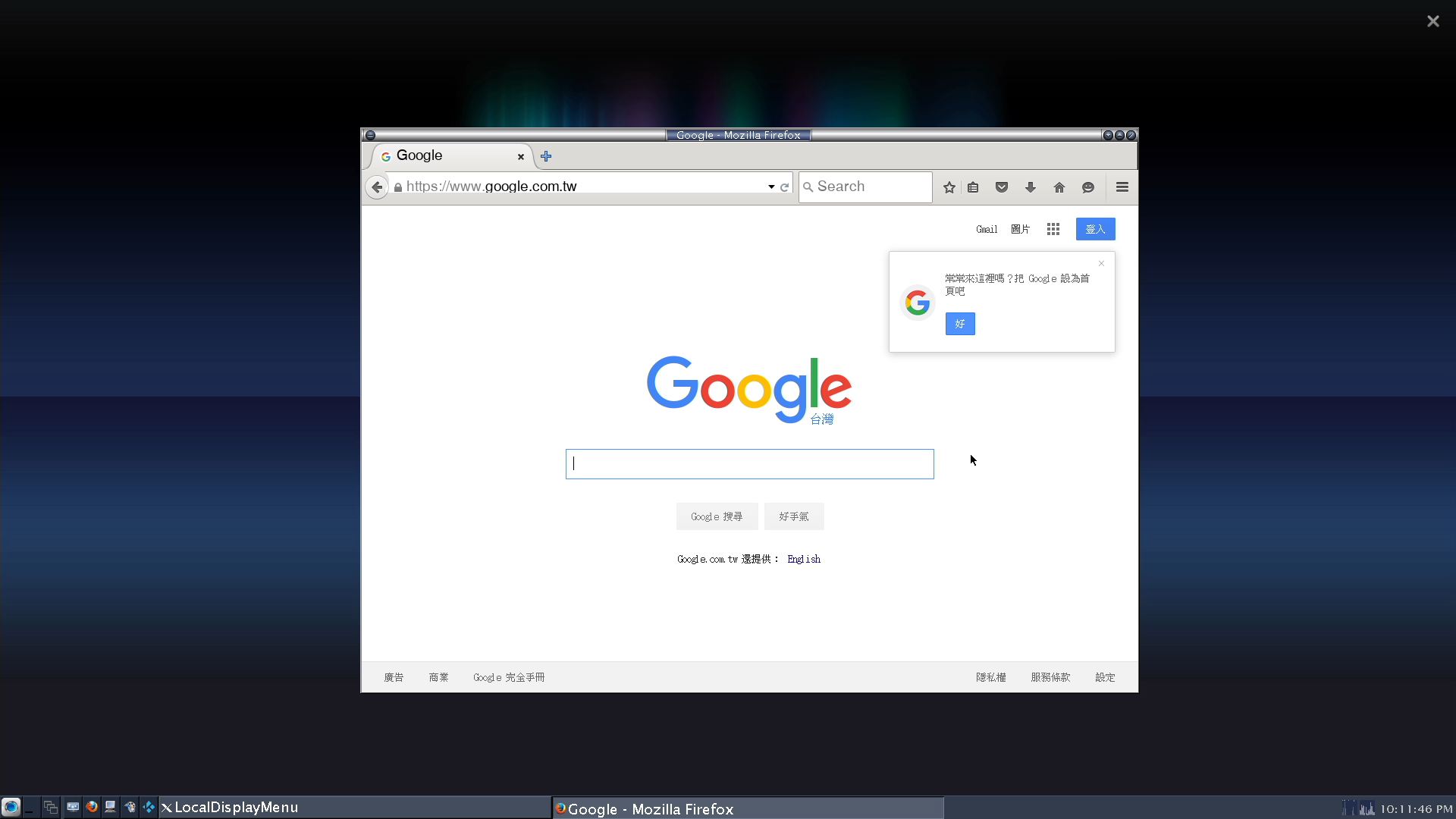Click the overlay close X at top right
The image size is (1456, 819).
click(1433, 21)
